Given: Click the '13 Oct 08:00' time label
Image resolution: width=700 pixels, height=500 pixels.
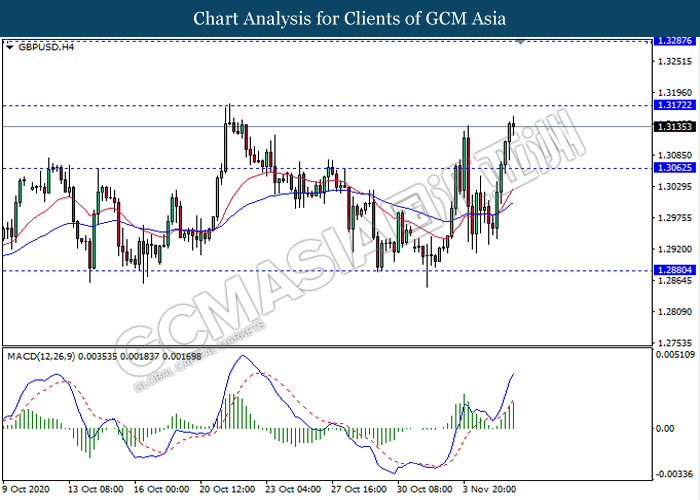Looking at the screenshot, I should point(96,489).
